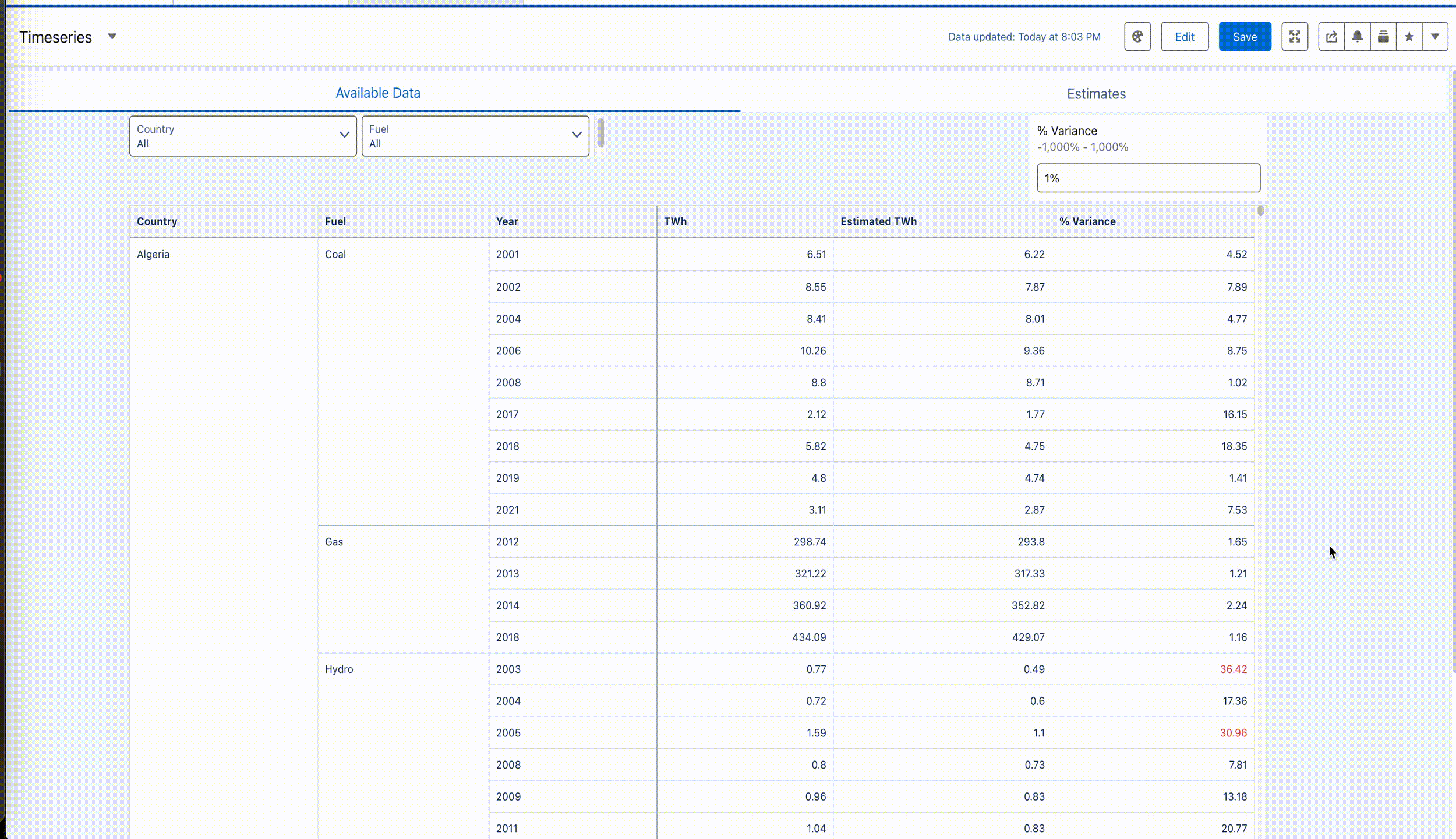Open the more actions arrow menu
Viewport: 1456px width, 839px height.
tap(1434, 37)
